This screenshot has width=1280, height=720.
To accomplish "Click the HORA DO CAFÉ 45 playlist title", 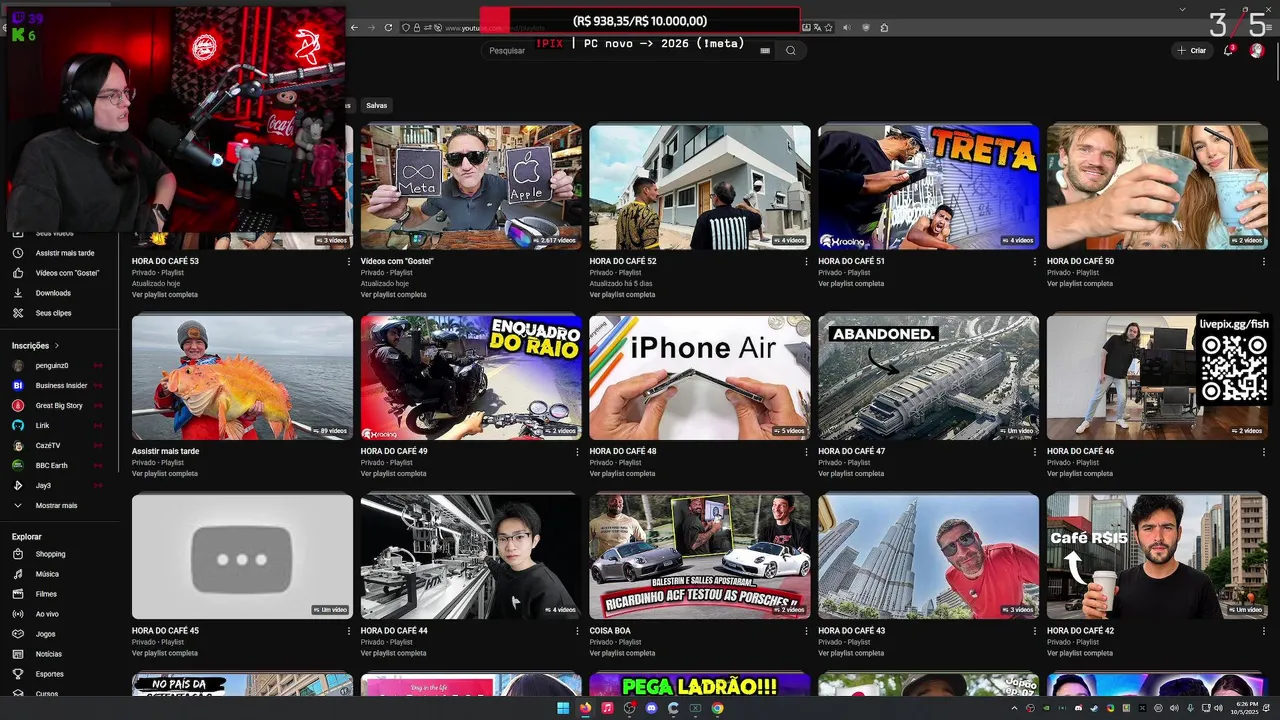I will pos(165,631).
